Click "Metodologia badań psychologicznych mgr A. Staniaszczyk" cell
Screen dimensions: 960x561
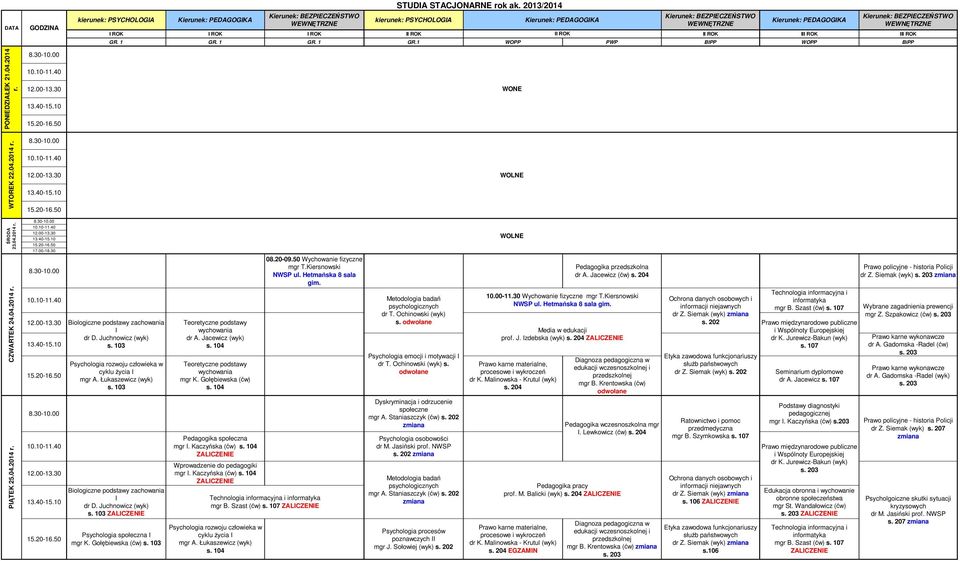tap(413, 489)
